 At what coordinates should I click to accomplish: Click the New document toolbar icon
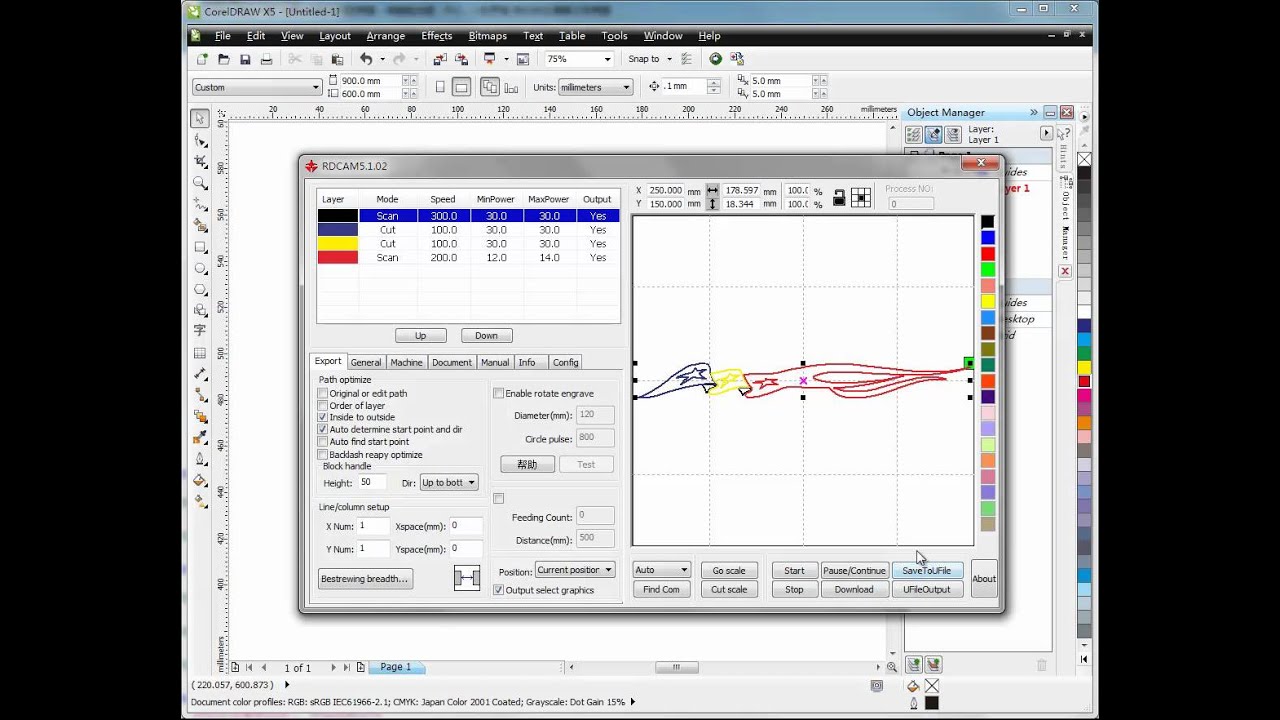click(x=202, y=59)
